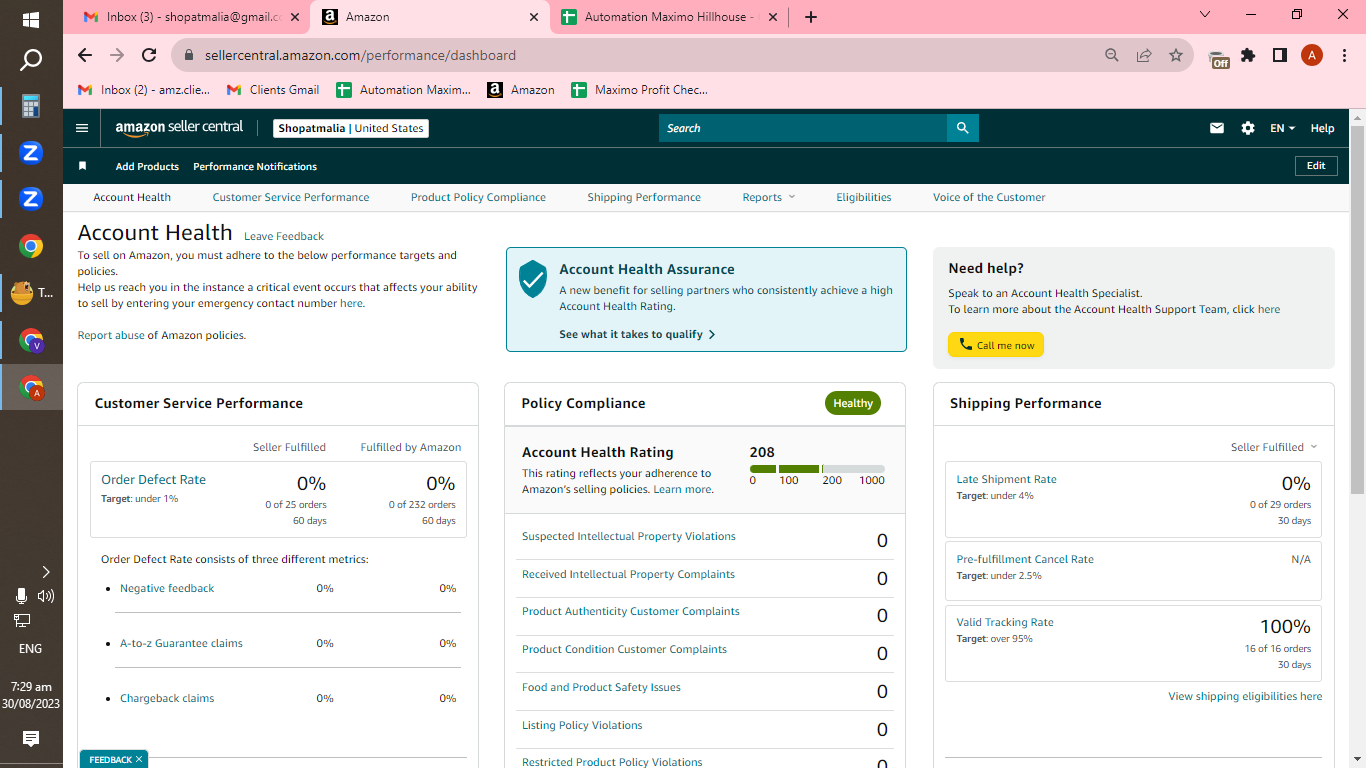Open the Voice of the Customer tab

pos(989,197)
